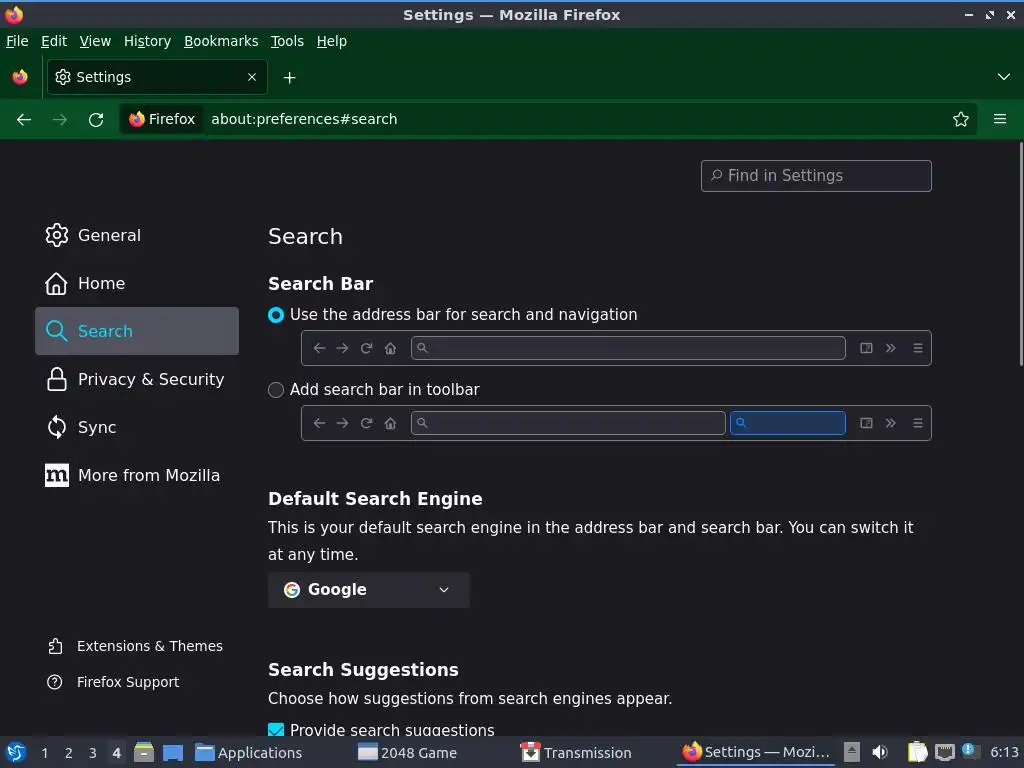
Task: Open the Tools menu
Action: point(287,41)
